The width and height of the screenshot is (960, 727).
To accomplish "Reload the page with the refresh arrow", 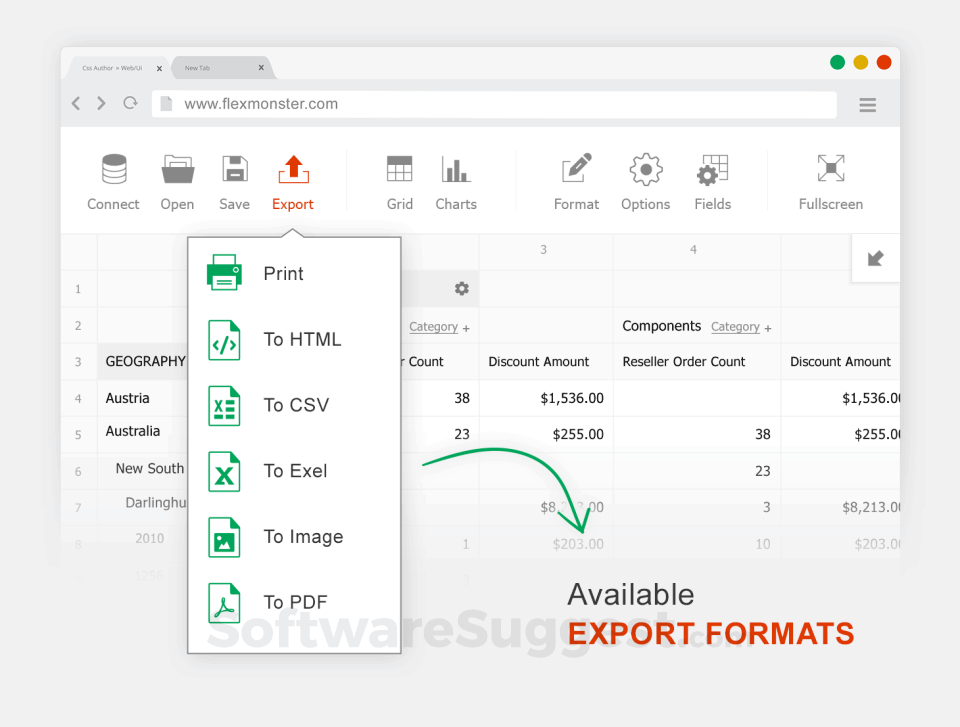I will click(x=129, y=102).
